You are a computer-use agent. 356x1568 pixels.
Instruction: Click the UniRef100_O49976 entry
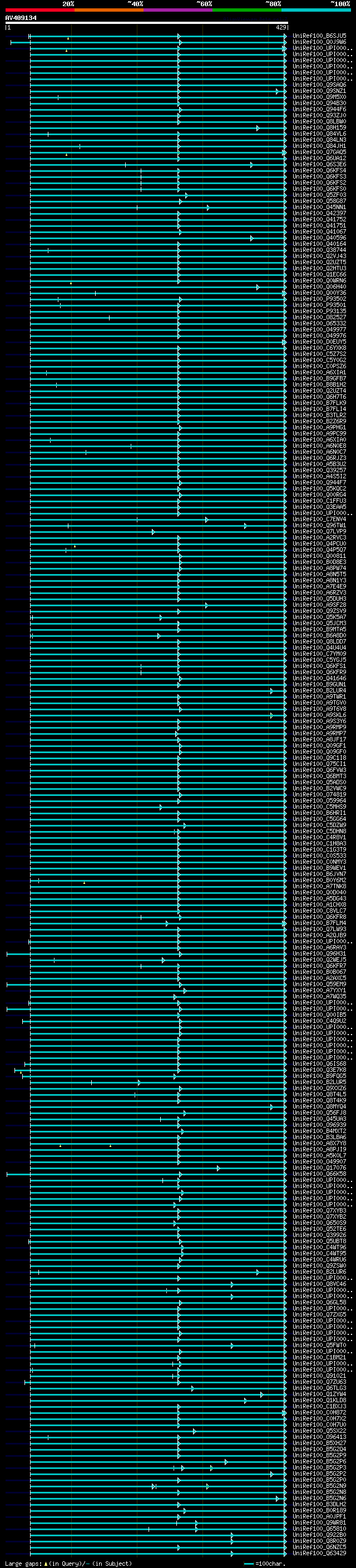tap(319, 336)
